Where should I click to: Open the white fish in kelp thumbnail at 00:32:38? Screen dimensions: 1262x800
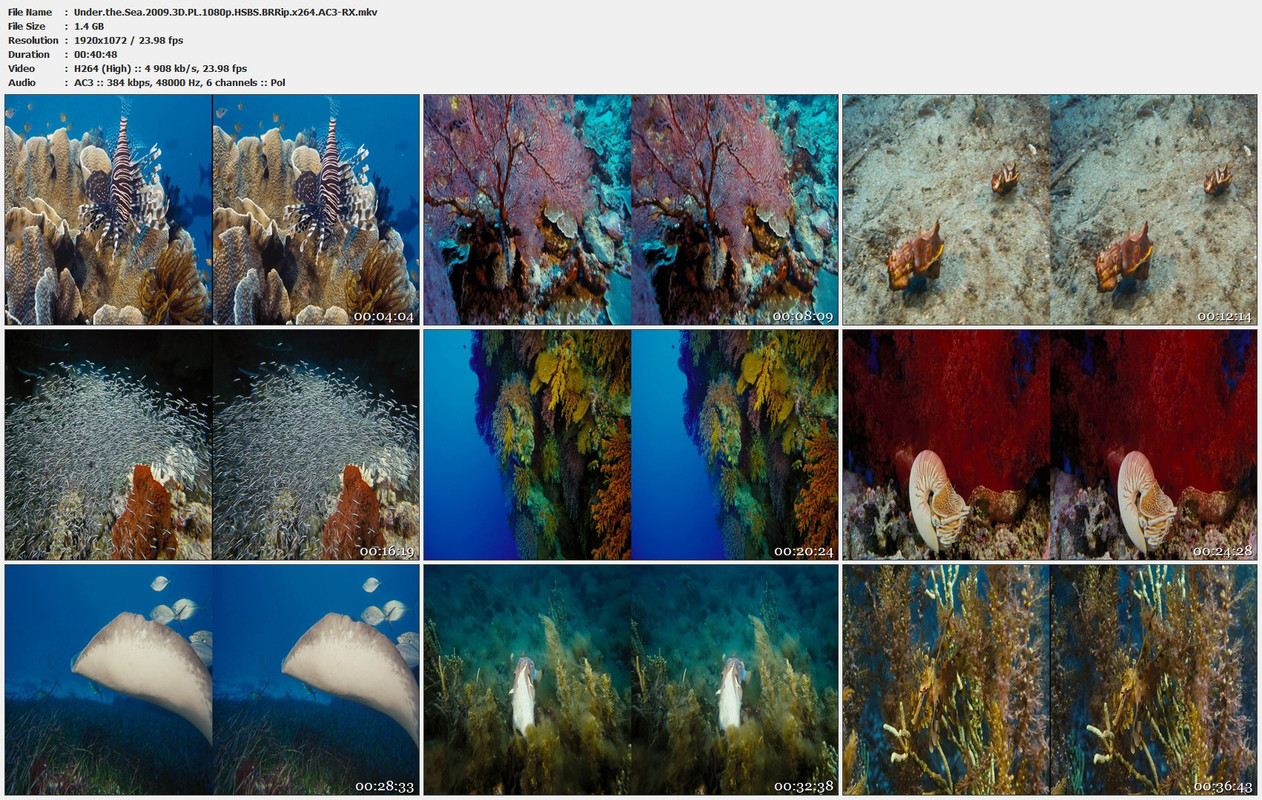click(631, 680)
